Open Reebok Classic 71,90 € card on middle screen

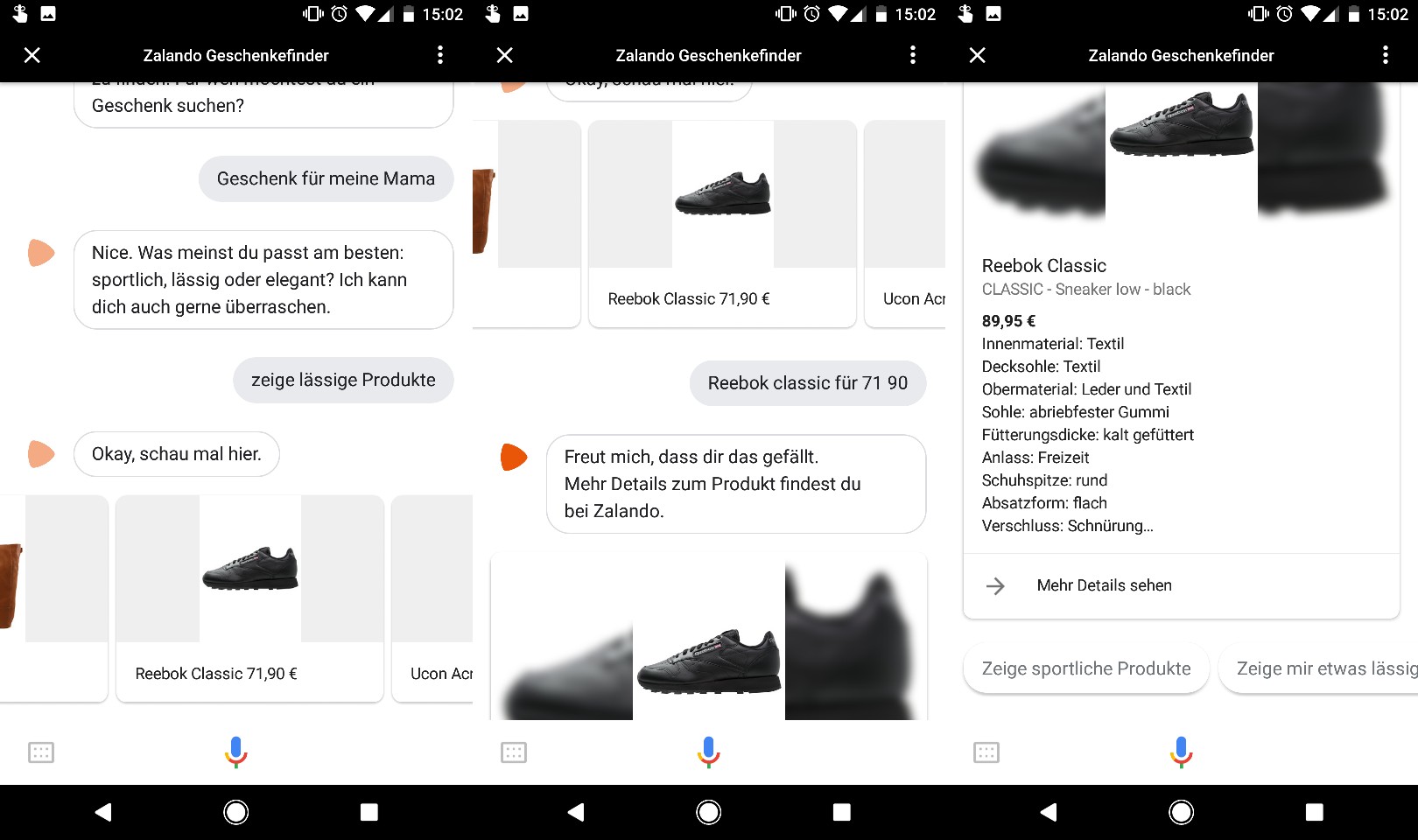tap(723, 224)
